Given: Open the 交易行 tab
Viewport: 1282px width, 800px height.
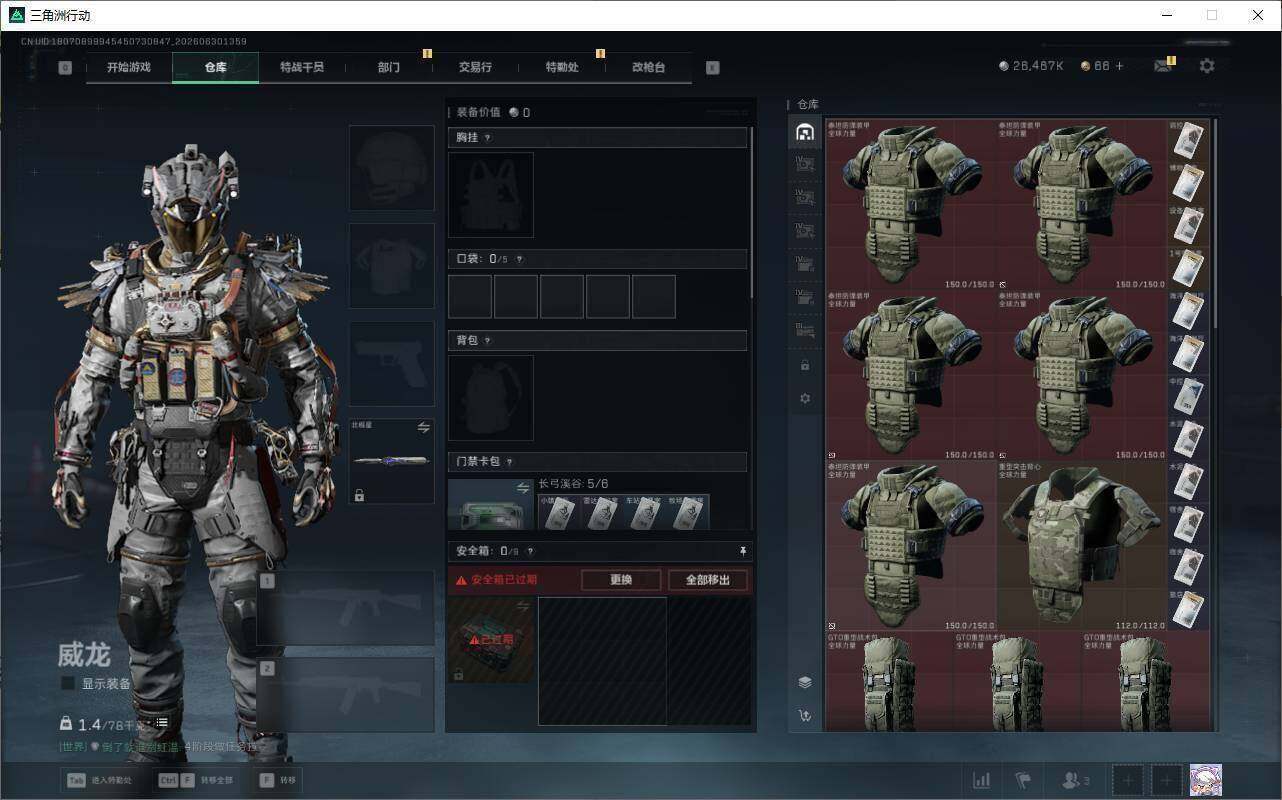Looking at the screenshot, I should tap(475, 68).
